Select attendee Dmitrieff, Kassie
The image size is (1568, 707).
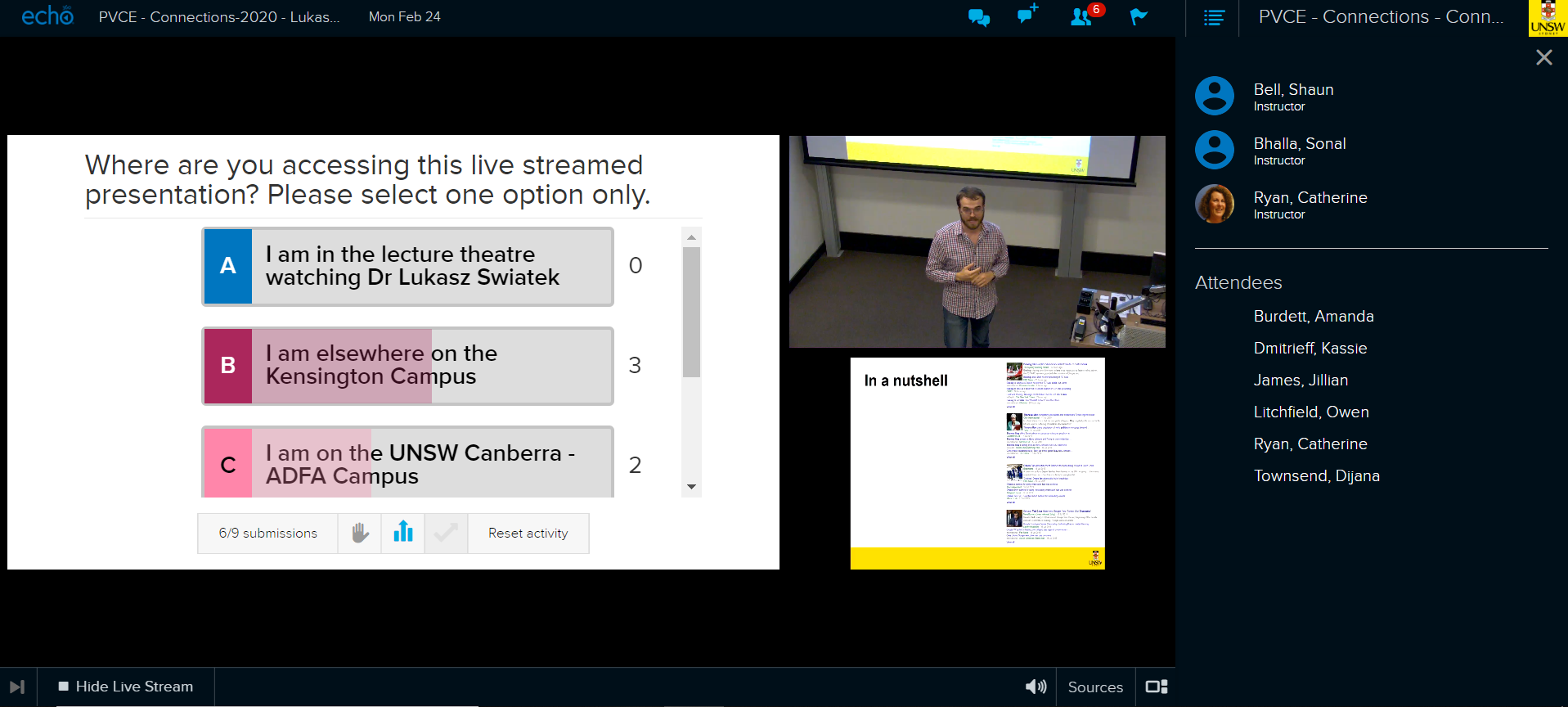point(1310,349)
